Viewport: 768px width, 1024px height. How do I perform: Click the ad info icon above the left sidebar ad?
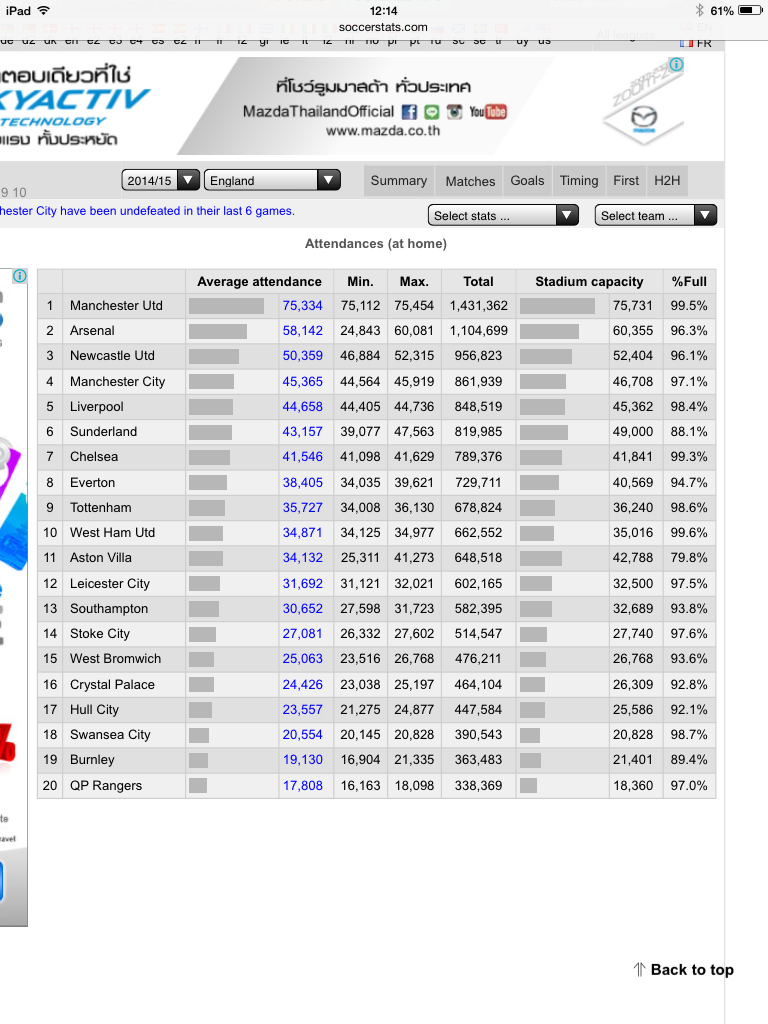(20, 276)
